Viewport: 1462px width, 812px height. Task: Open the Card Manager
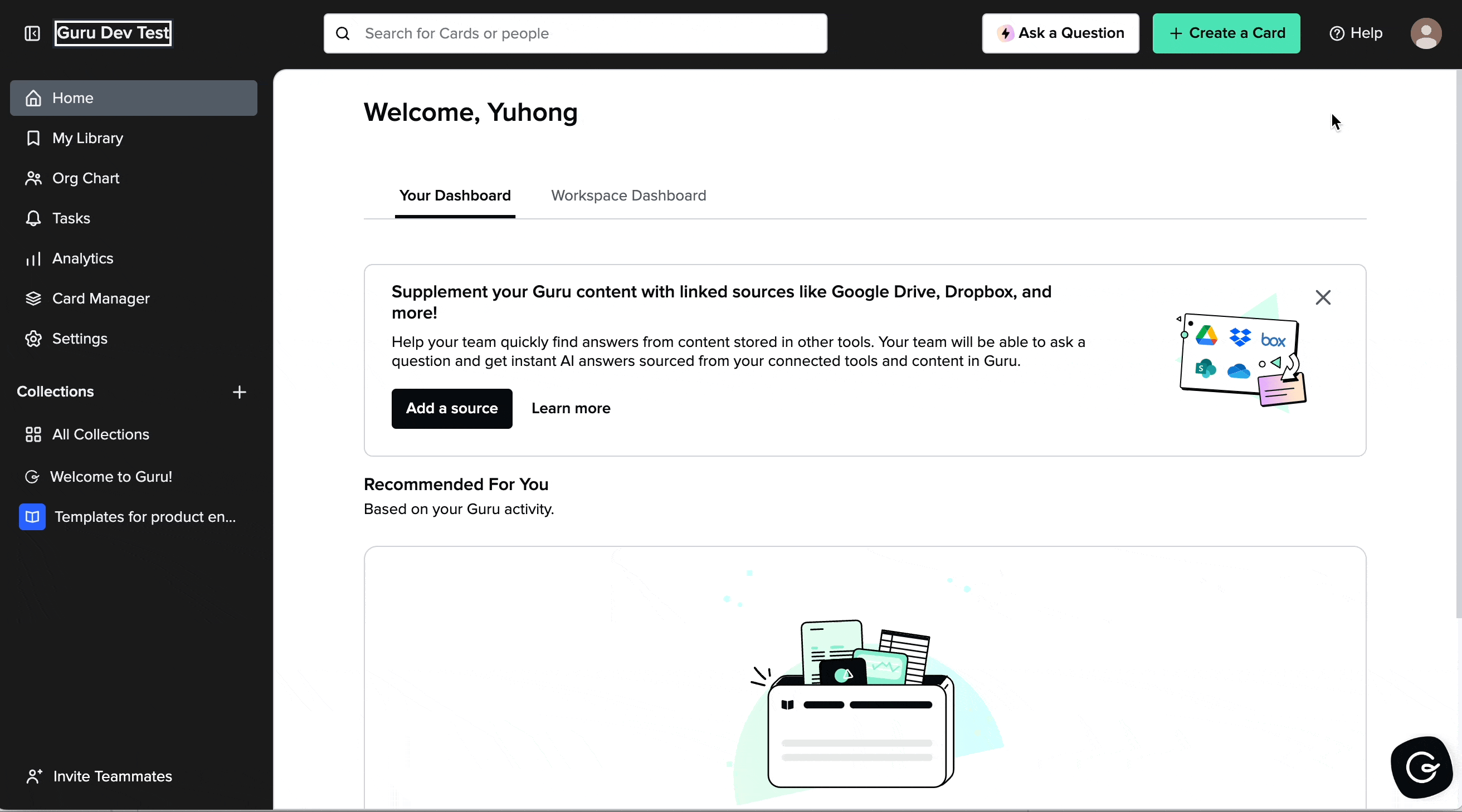[x=100, y=299]
